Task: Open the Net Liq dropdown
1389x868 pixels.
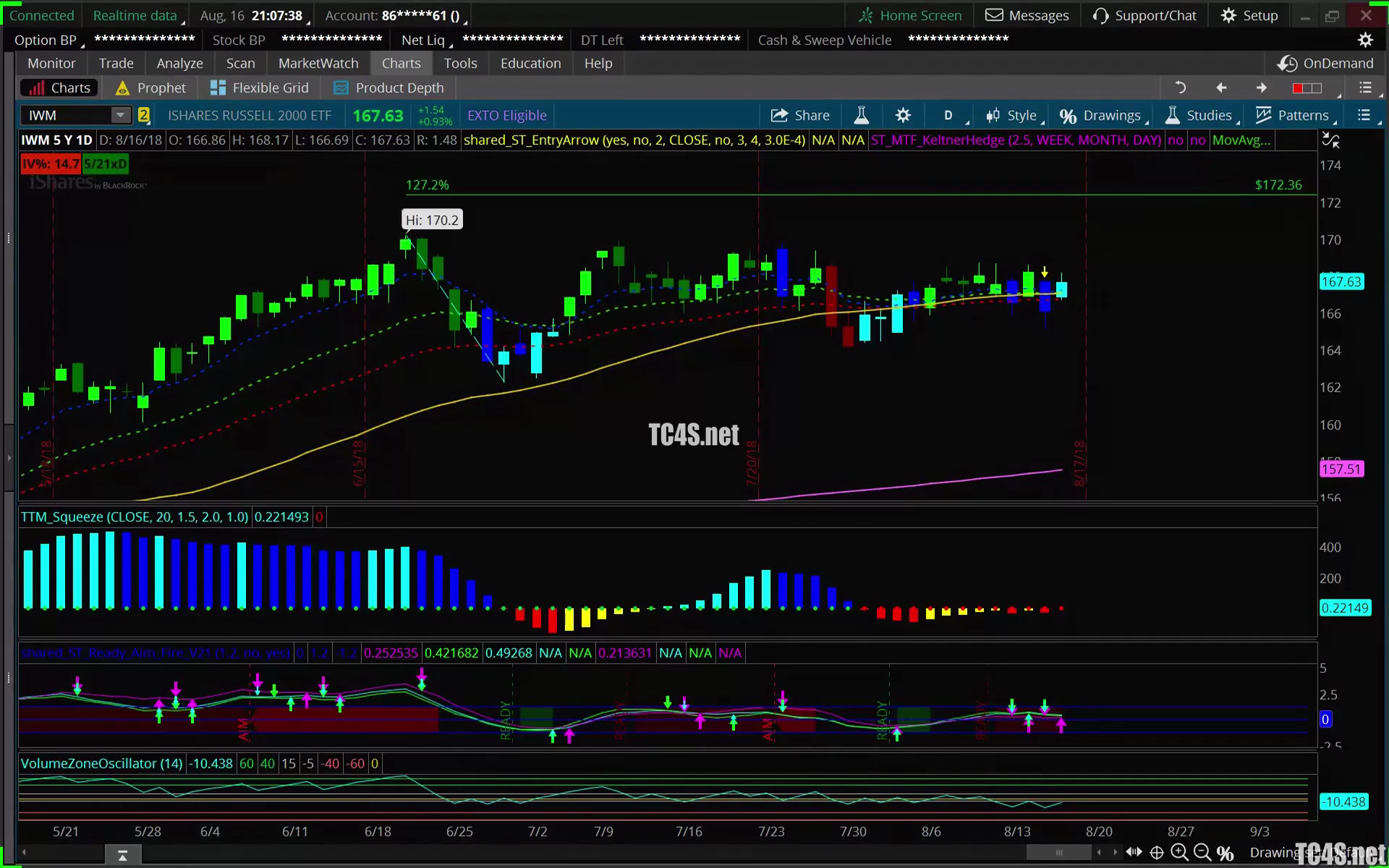Action: [425, 40]
